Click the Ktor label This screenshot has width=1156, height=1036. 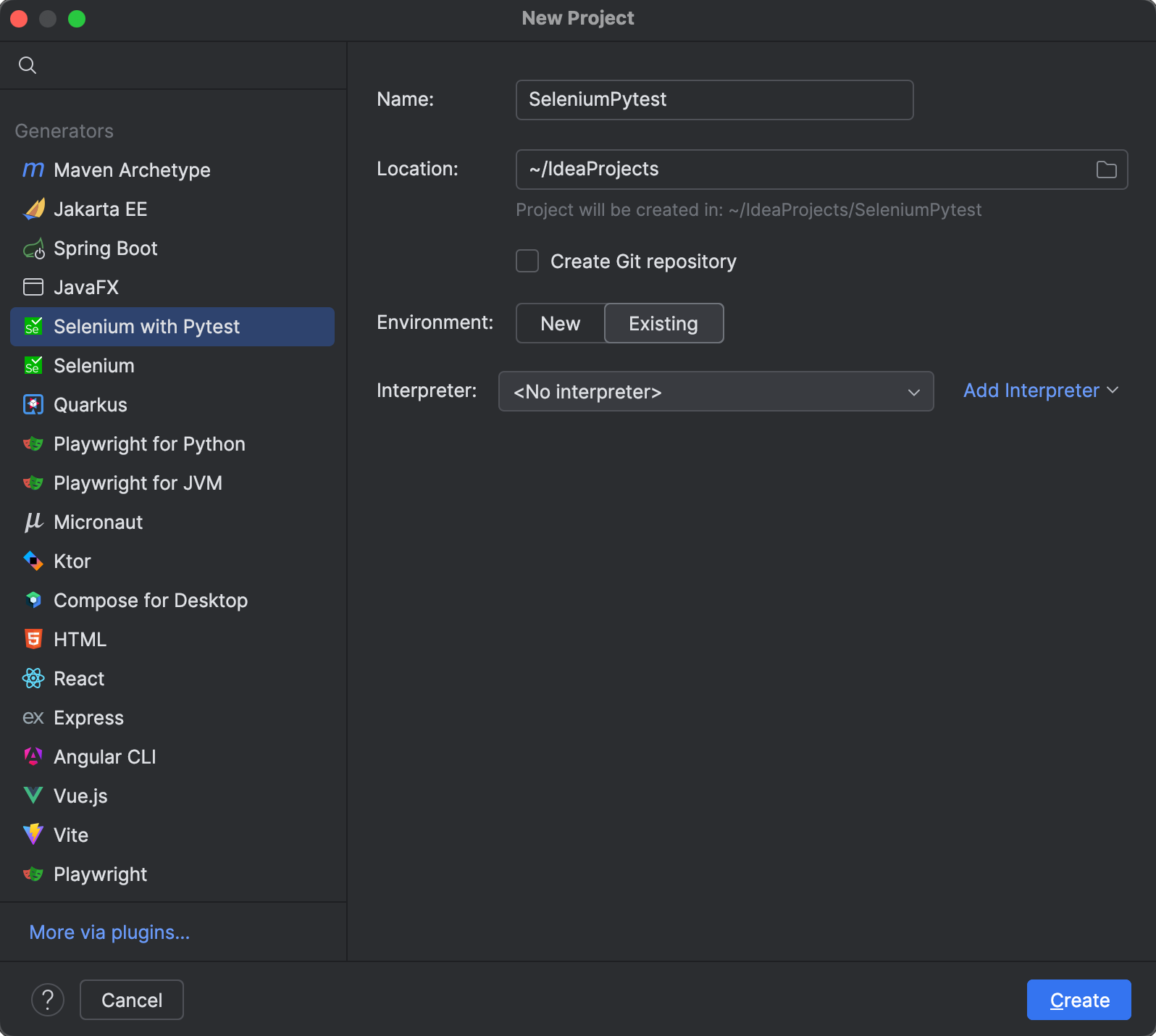[x=72, y=561]
